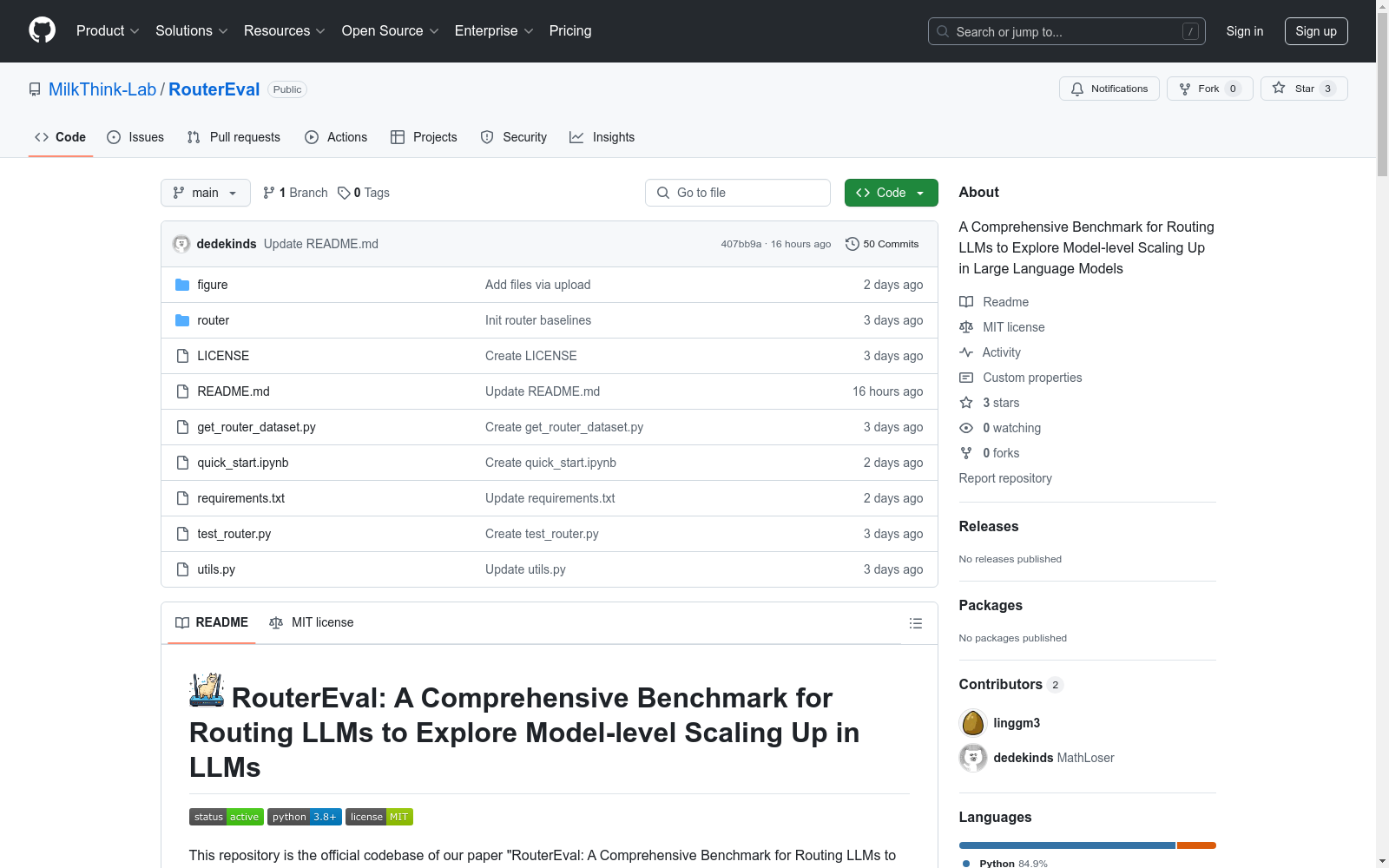Open the README outline list icon
The height and width of the screenshot is (868, 1389).
[915, 623]
